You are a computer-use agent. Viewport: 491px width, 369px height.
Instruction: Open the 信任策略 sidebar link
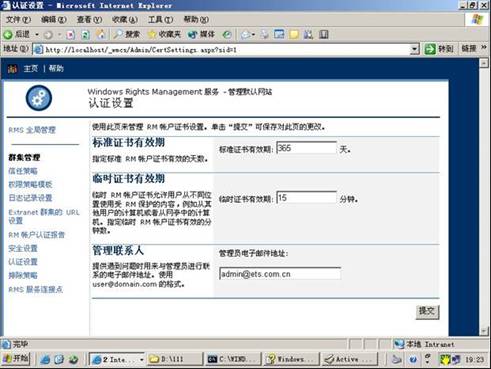point(23,171)
